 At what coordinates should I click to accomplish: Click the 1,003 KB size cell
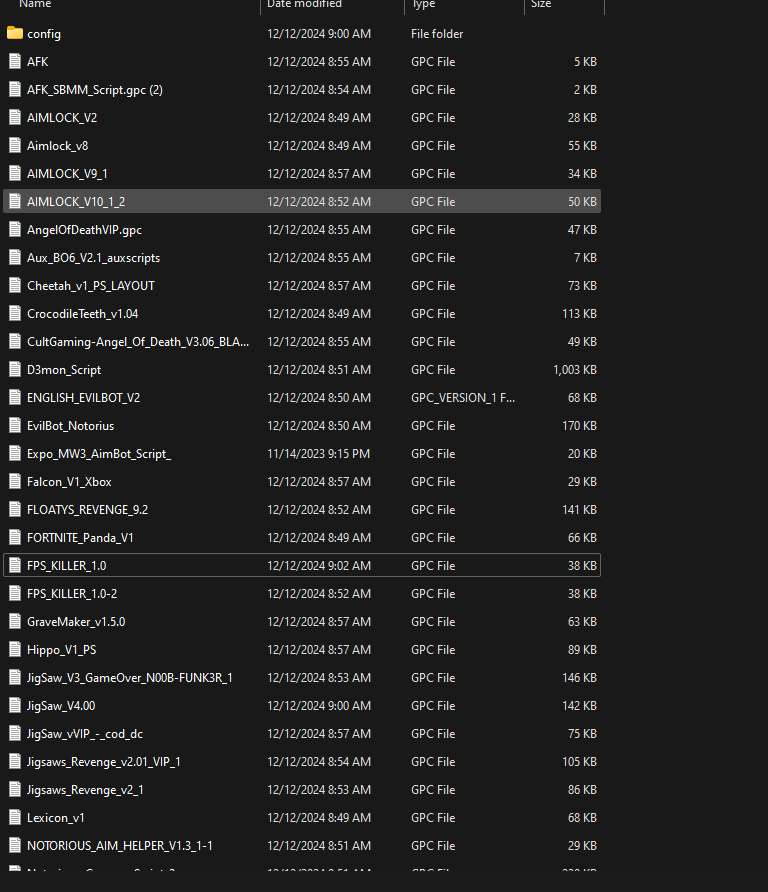[575, 370]
